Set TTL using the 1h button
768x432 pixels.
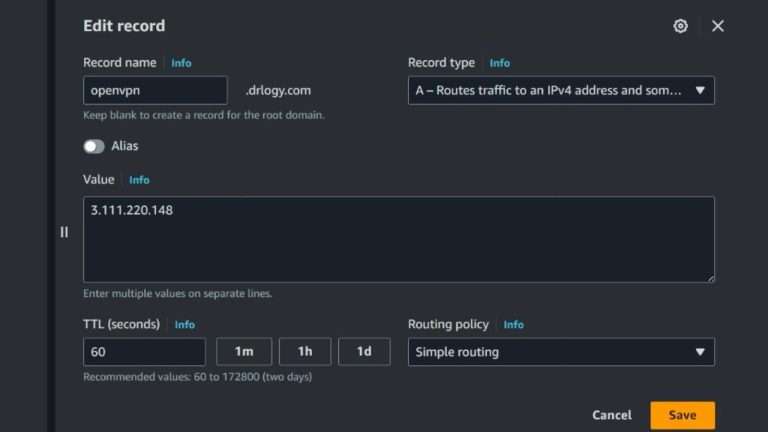[305, 352]
